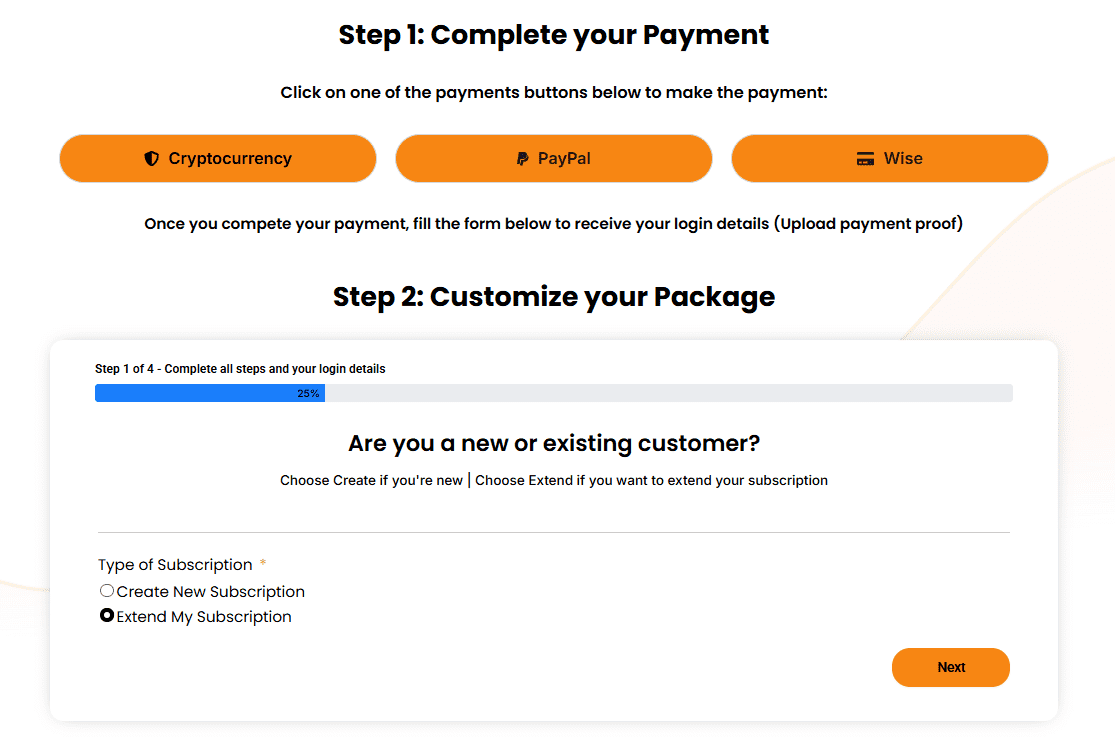Click the shield icon on the Cryptocurrency button
1115x741 pixels.
152,159
